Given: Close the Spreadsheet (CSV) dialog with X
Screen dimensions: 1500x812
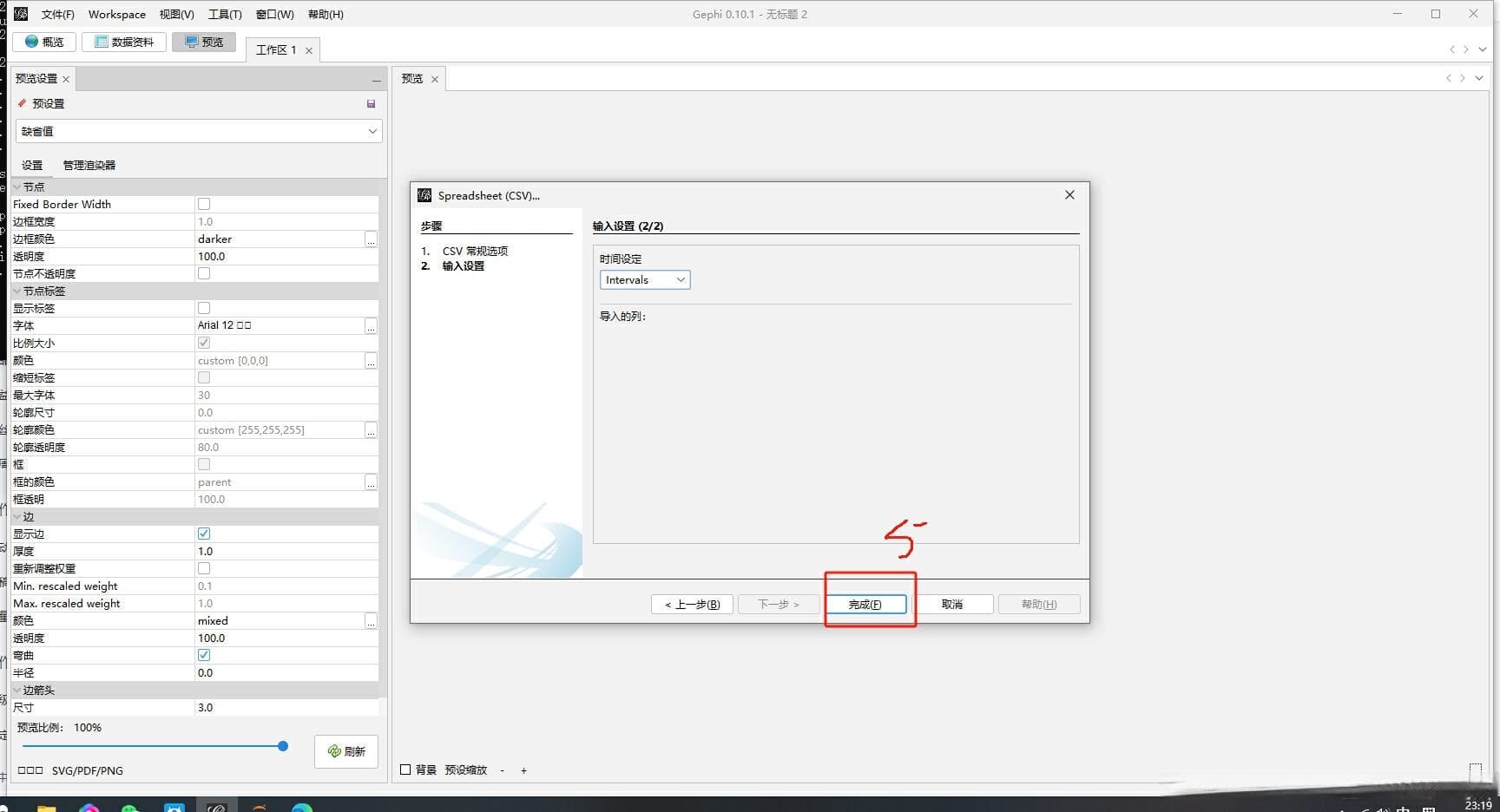Looking at the screenshot, I should point(1069,195).
